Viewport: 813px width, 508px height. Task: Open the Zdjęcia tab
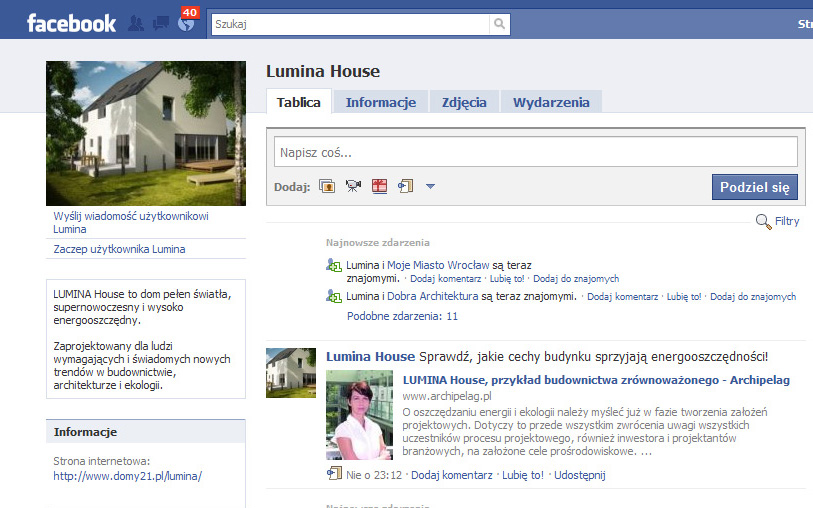pyautogui.click(x=464, y=102)
